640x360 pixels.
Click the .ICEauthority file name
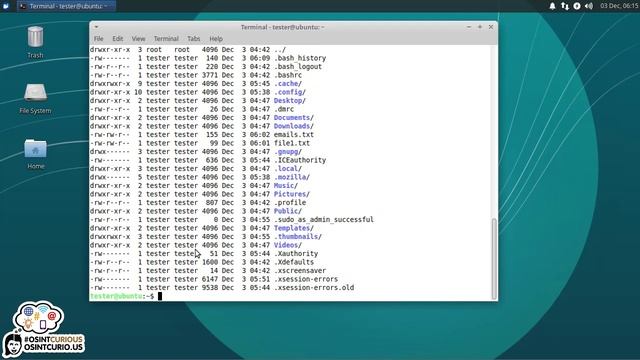tap(300, 160)
